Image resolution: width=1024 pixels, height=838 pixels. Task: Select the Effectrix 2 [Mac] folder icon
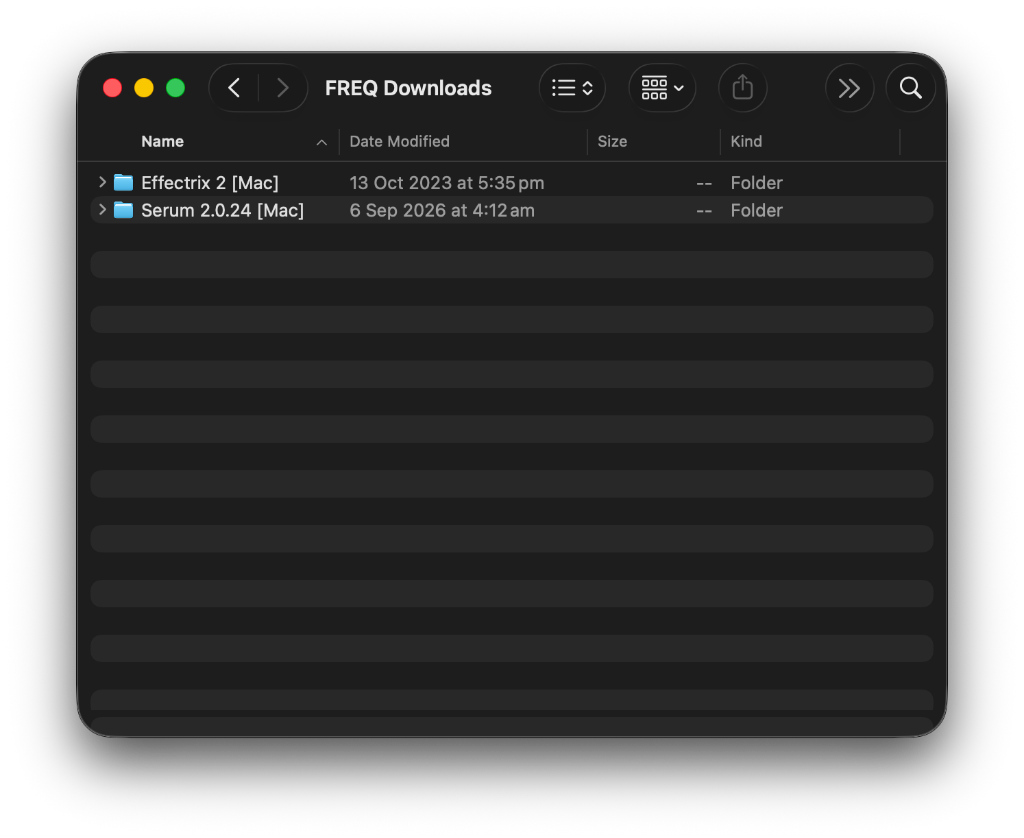coord(123,182)
